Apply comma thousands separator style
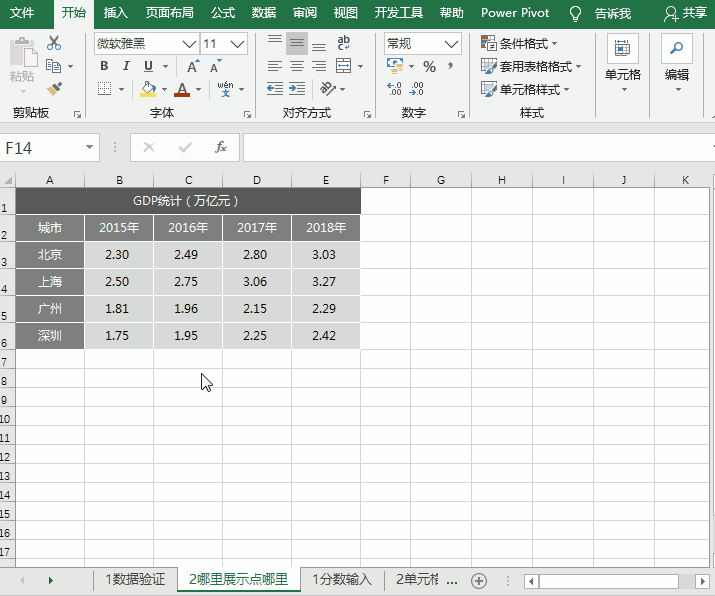This screenshot has height=596, width=715. (451, 67)
